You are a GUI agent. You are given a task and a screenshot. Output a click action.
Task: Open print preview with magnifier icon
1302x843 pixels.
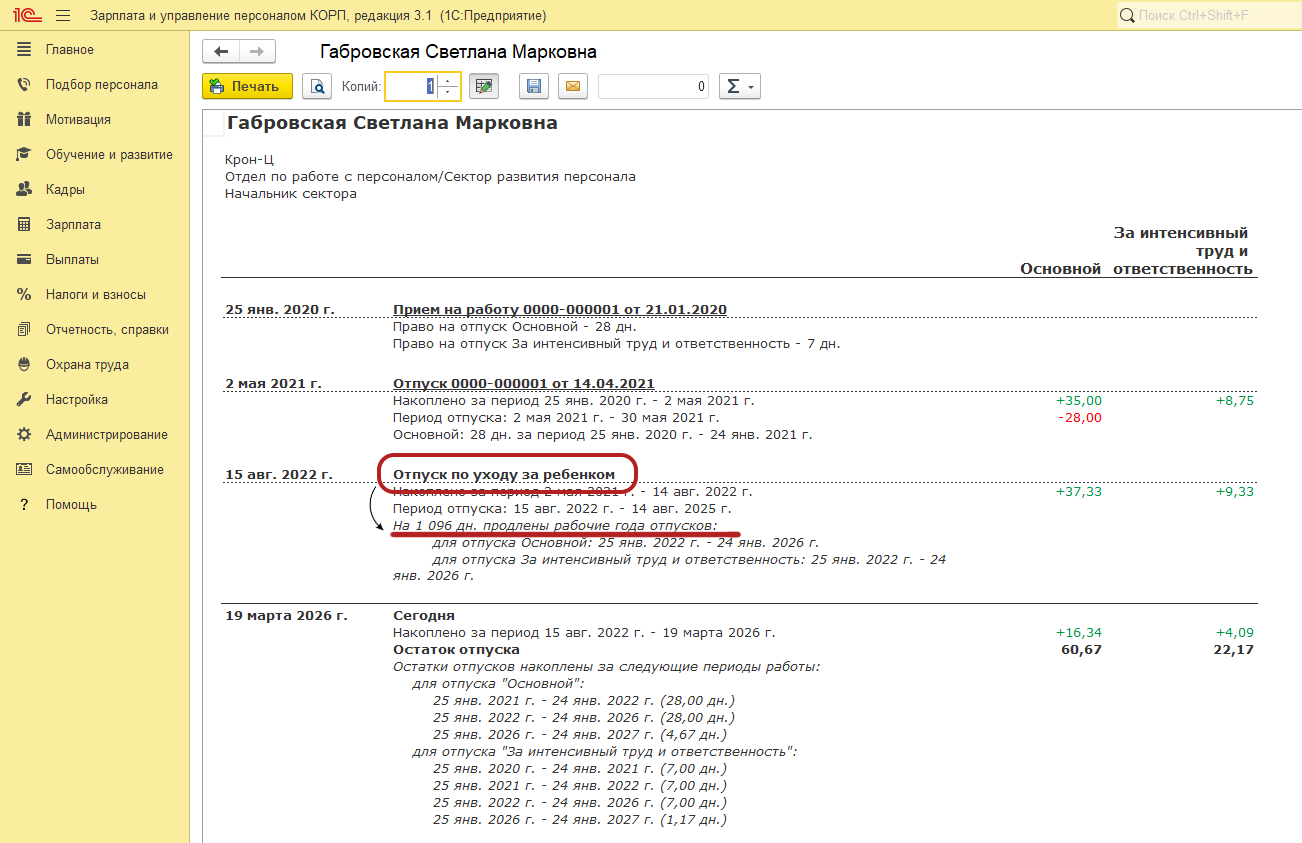pos(317,87)
